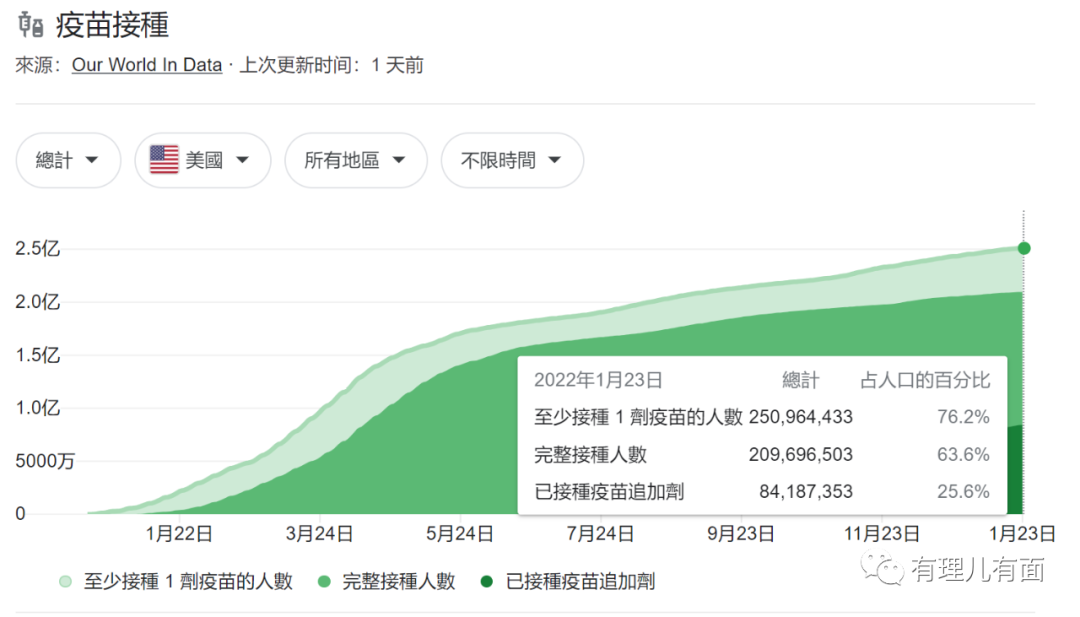Click the arrow on the 總計 dropdown

coord(92,160)
